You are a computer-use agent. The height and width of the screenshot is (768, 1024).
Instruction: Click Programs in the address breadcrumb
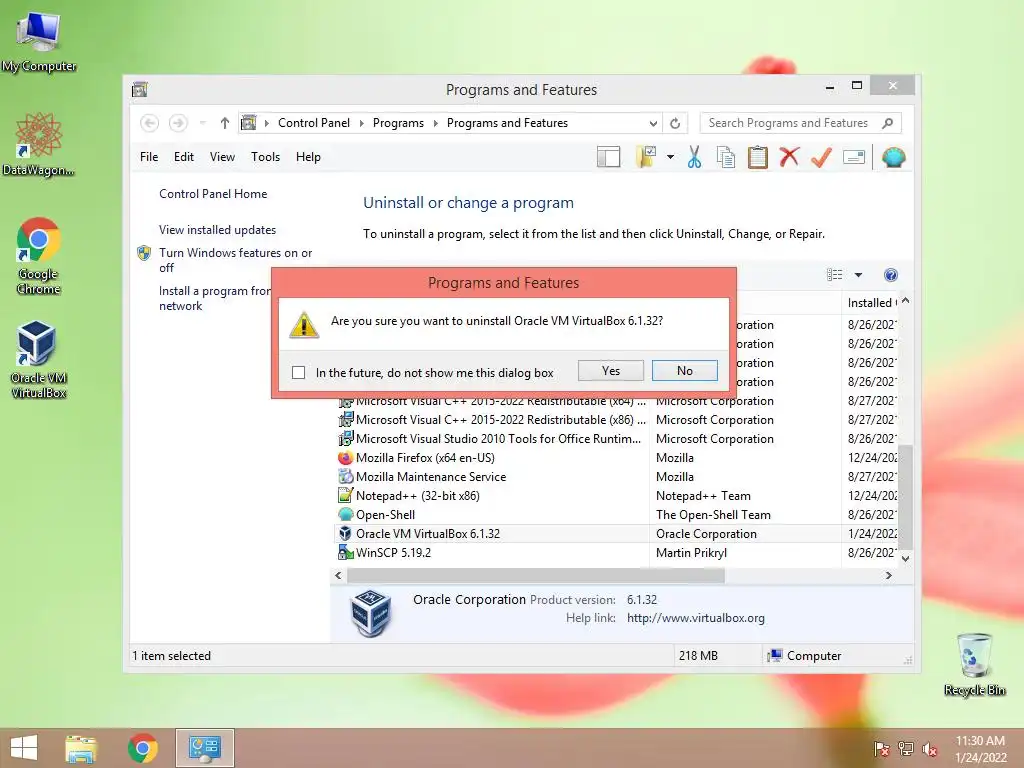coord(398,123)
